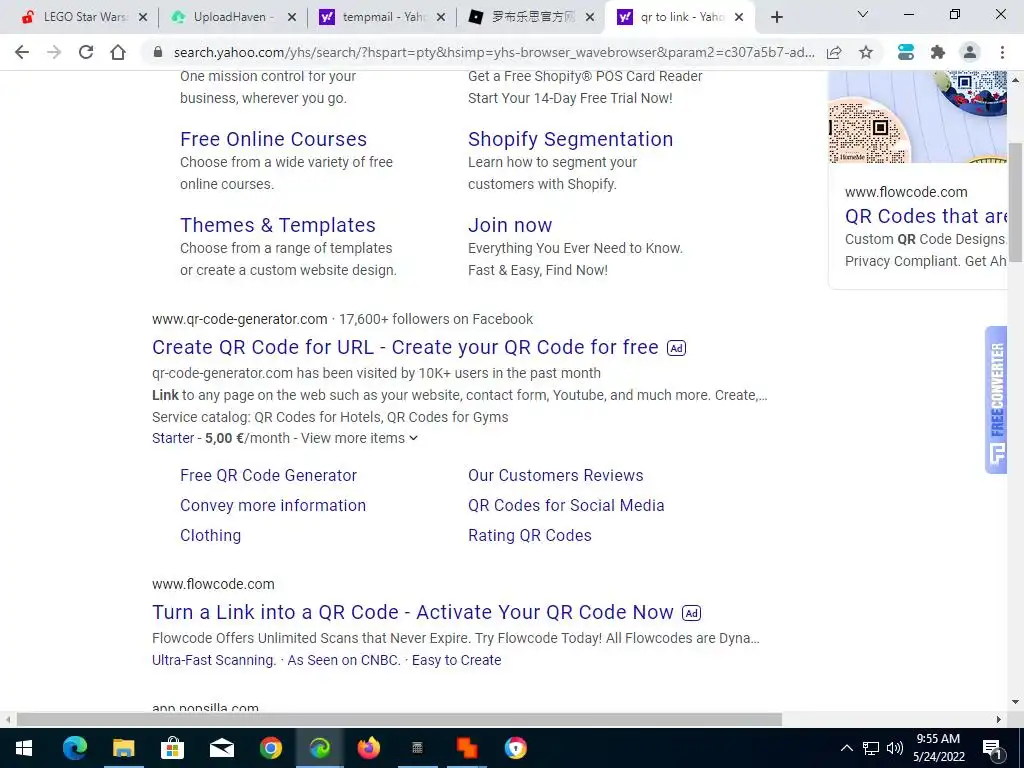The image size is (1024, 768).
Task: Open the Shopify Segmentation link
Action: pyautogui.click(x=570, y=139)
